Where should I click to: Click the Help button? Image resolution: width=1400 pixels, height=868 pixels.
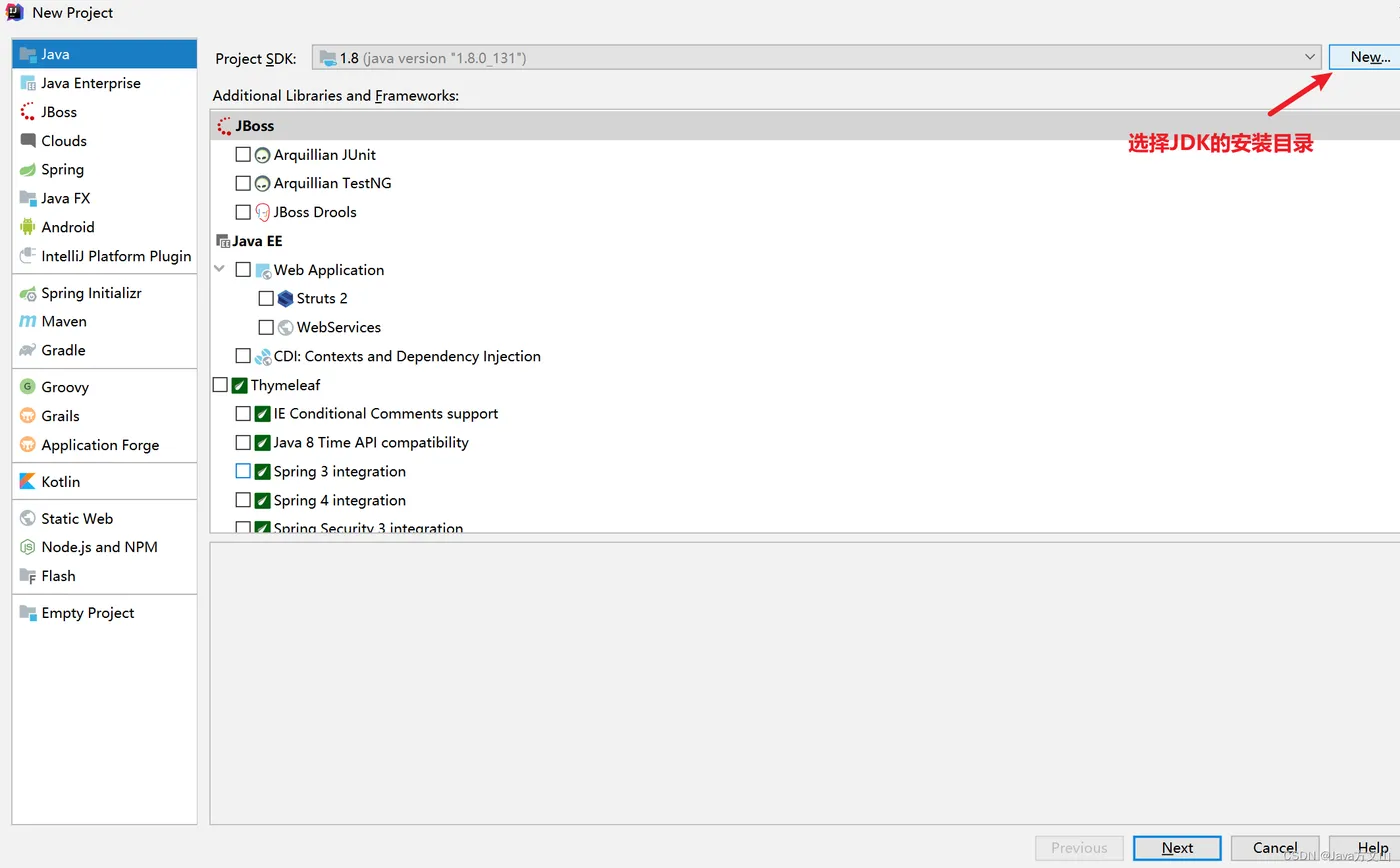[x=1365, y=848]
